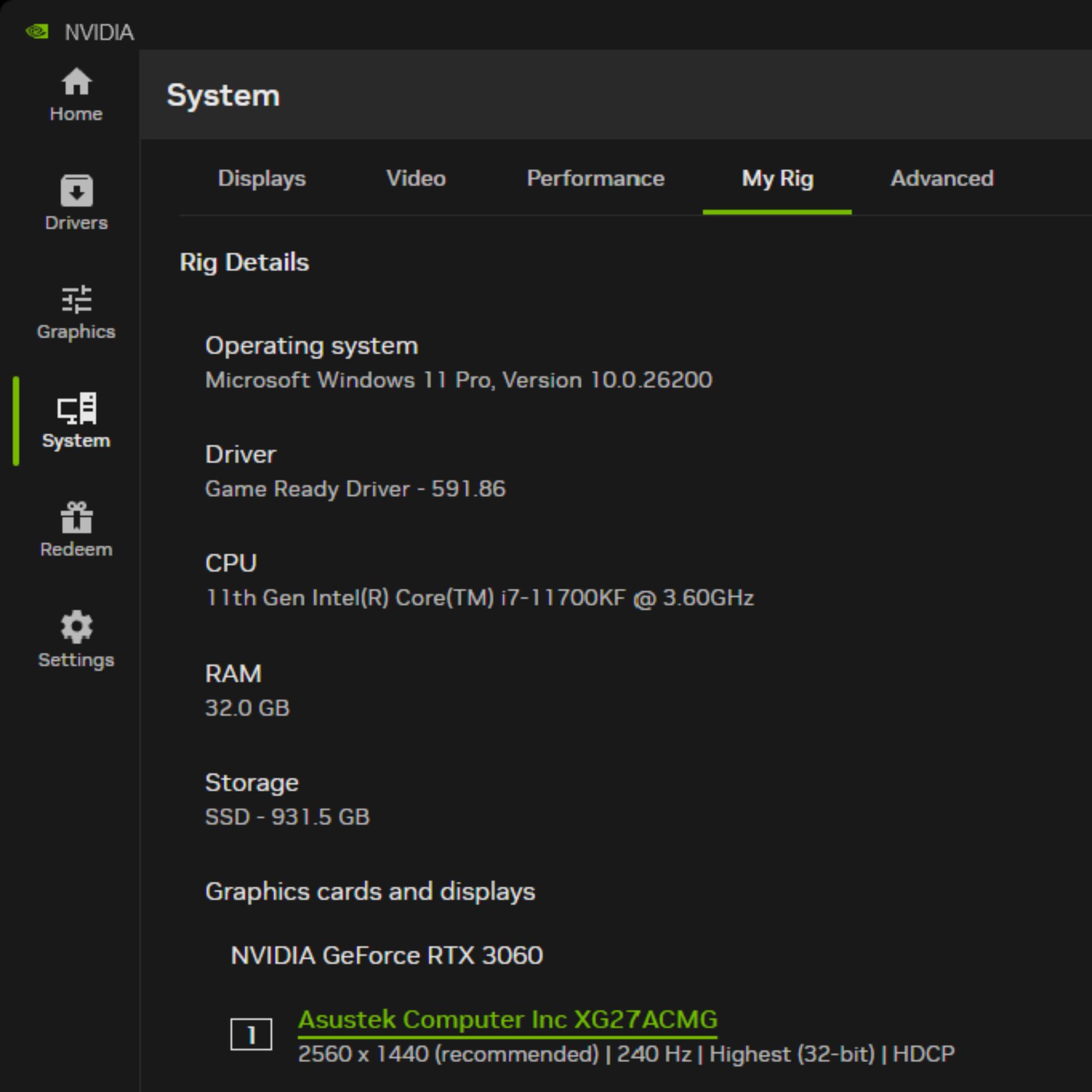Viewport: 1092px width, 1092px height.
Task: Click the System page heading
Action: (223, 95)
